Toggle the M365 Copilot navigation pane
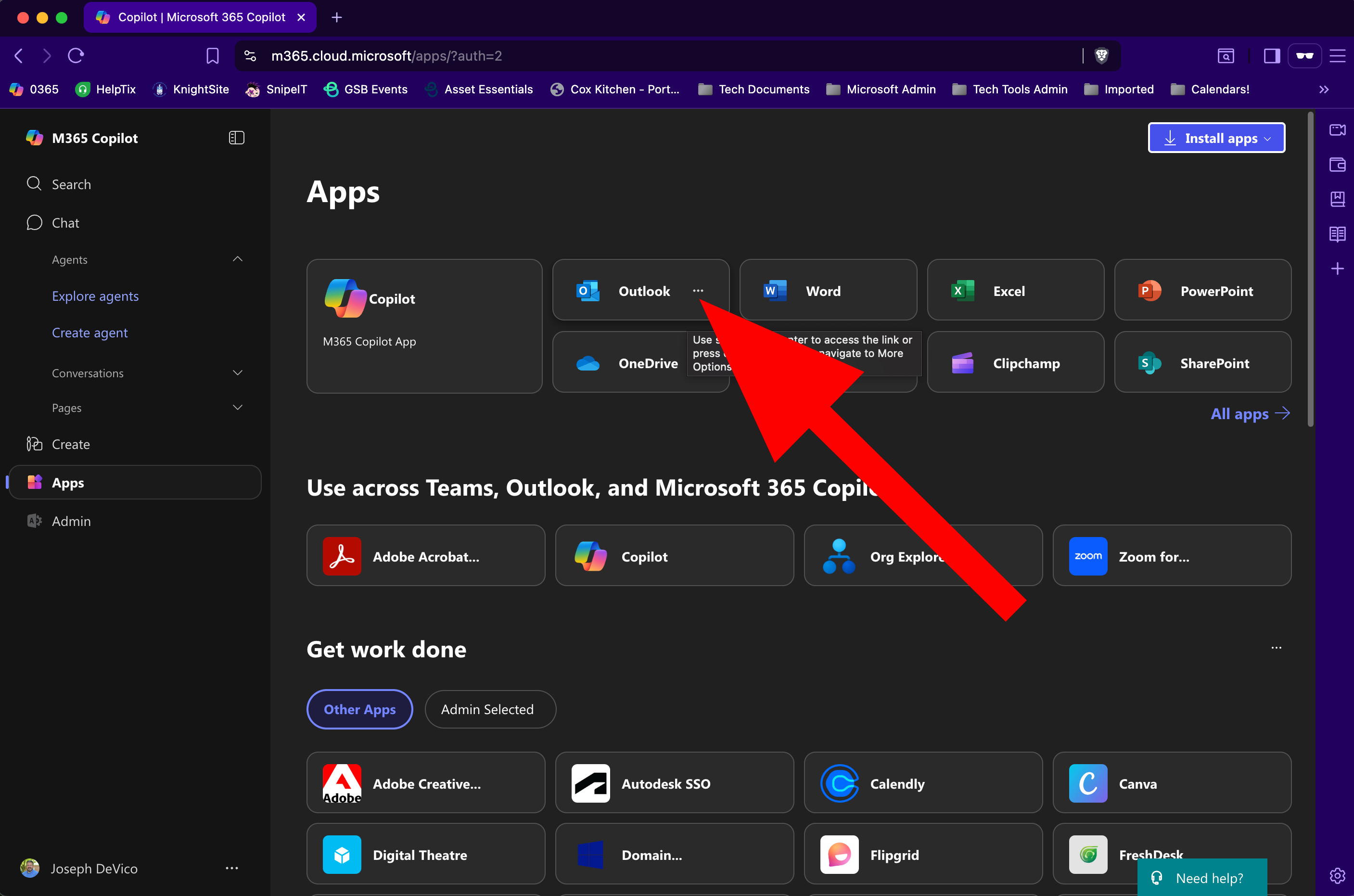 [x=237, y=138]
